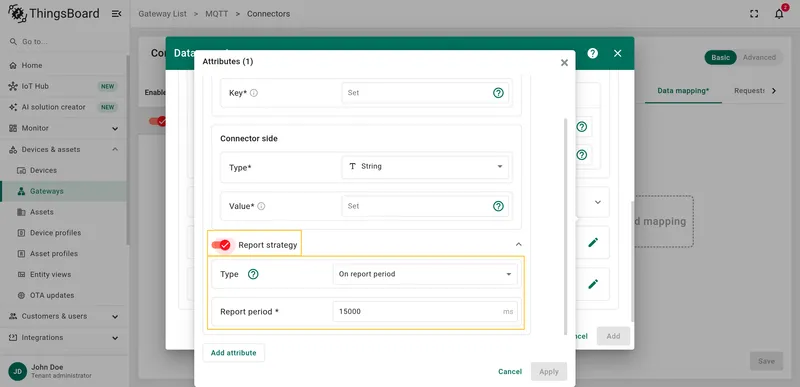Open the Requests tab

(749, 91)
